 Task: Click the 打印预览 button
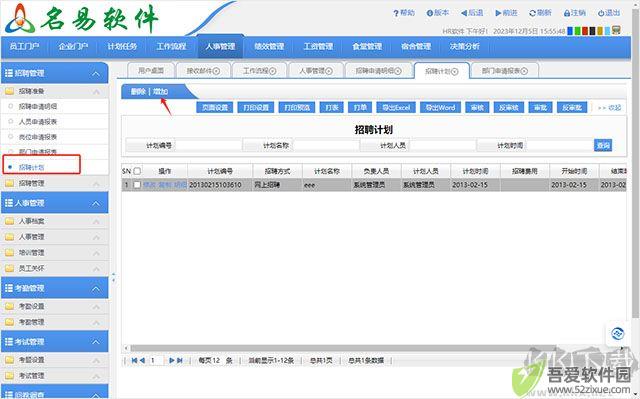(297, 107)
